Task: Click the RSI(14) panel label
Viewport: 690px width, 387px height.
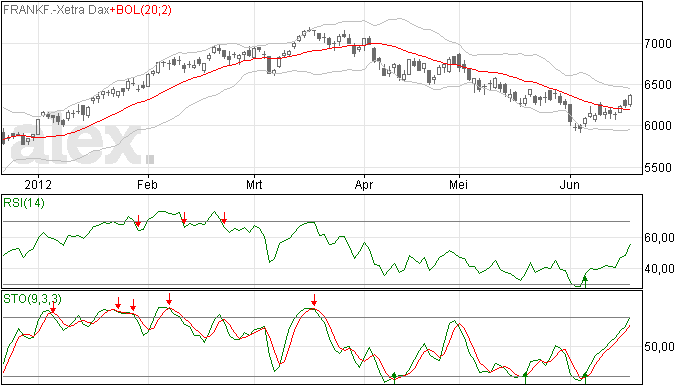Action: point(24,203)
